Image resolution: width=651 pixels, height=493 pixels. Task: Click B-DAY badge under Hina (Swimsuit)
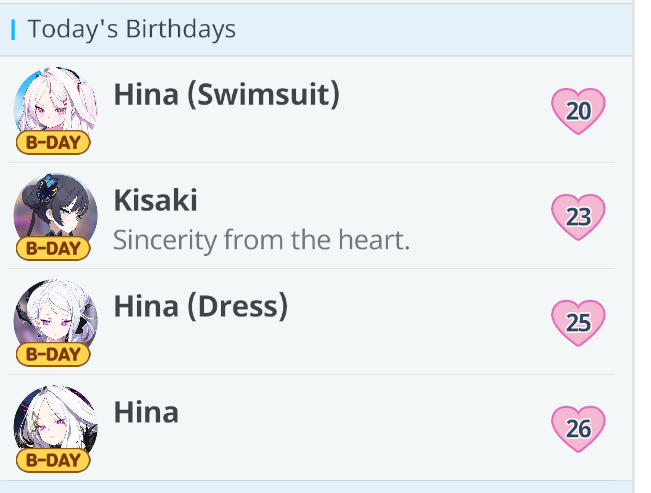point(53,143)
